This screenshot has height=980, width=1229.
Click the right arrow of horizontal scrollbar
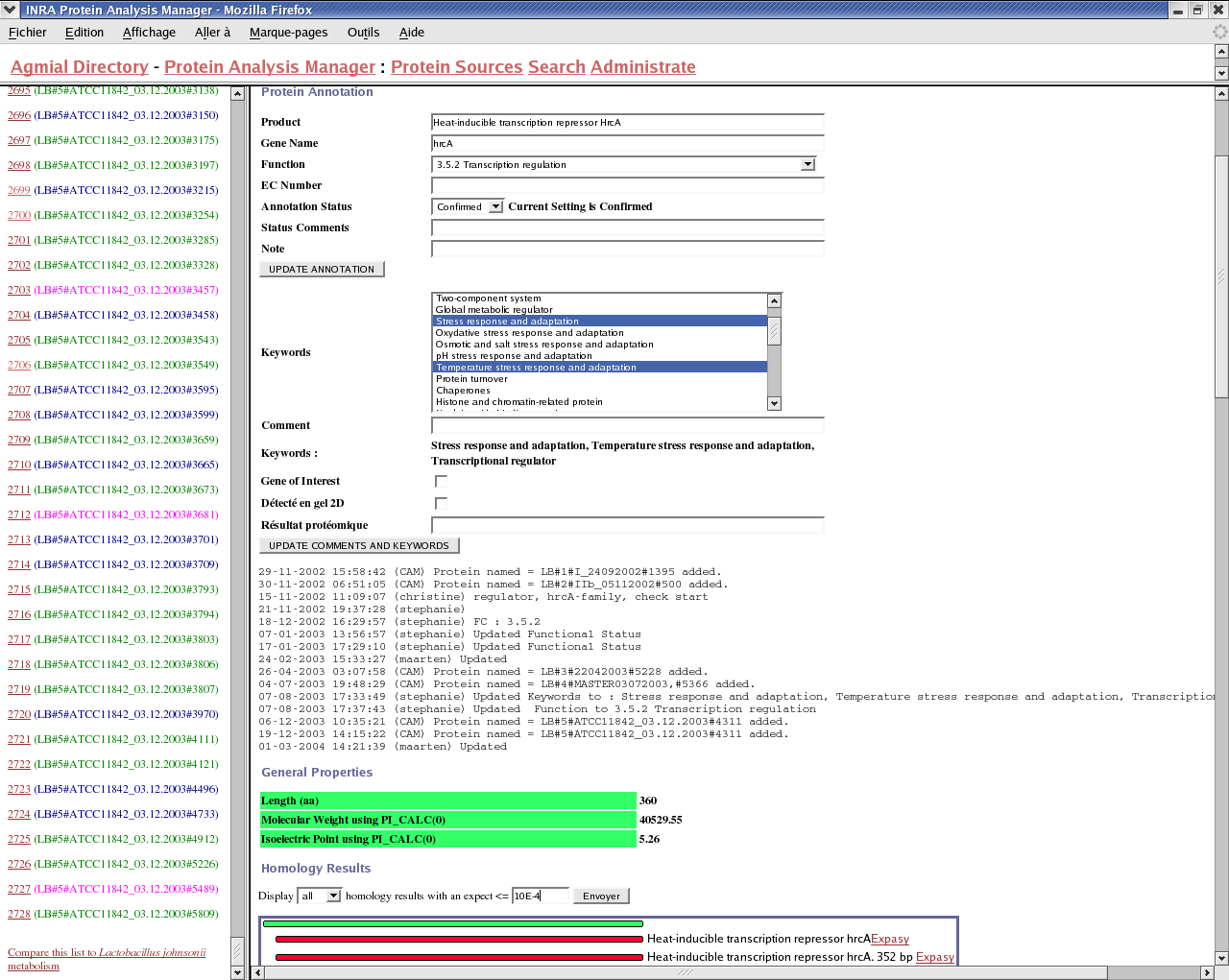pos(1207,972)
